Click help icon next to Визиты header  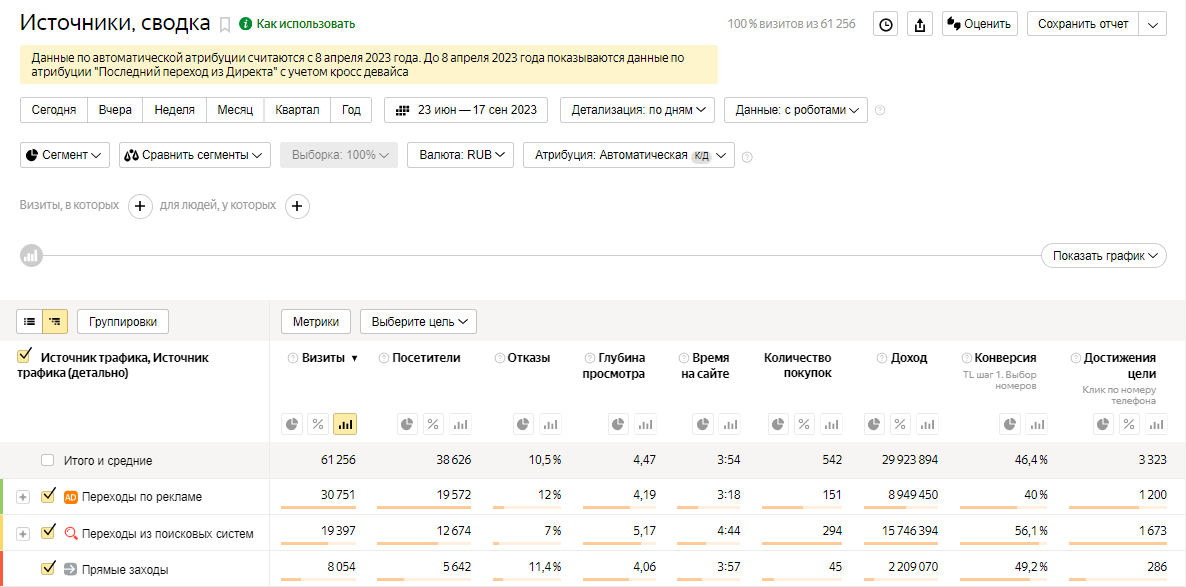tap(293, 358)
